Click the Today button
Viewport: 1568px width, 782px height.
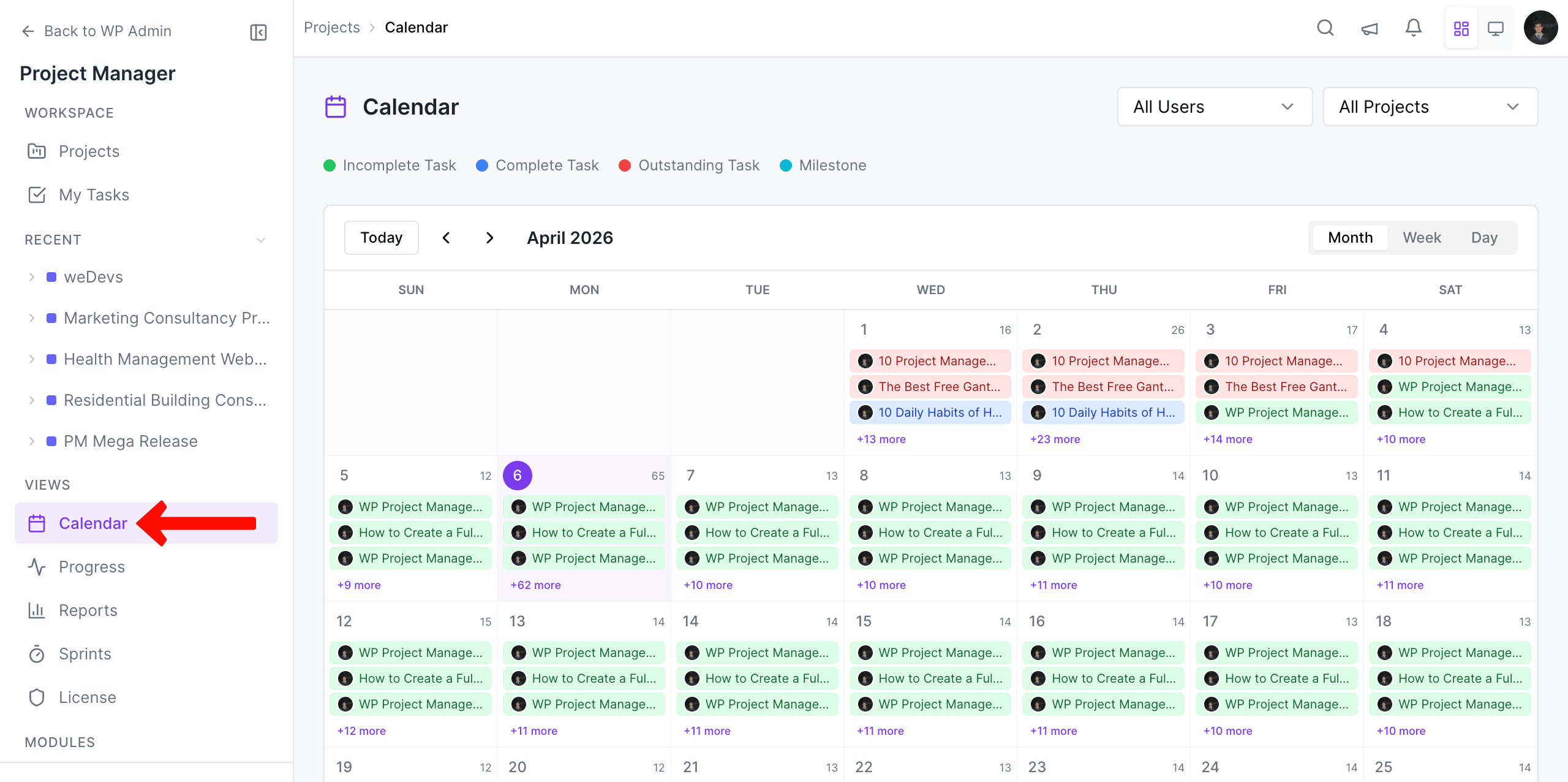pos(381,237)
